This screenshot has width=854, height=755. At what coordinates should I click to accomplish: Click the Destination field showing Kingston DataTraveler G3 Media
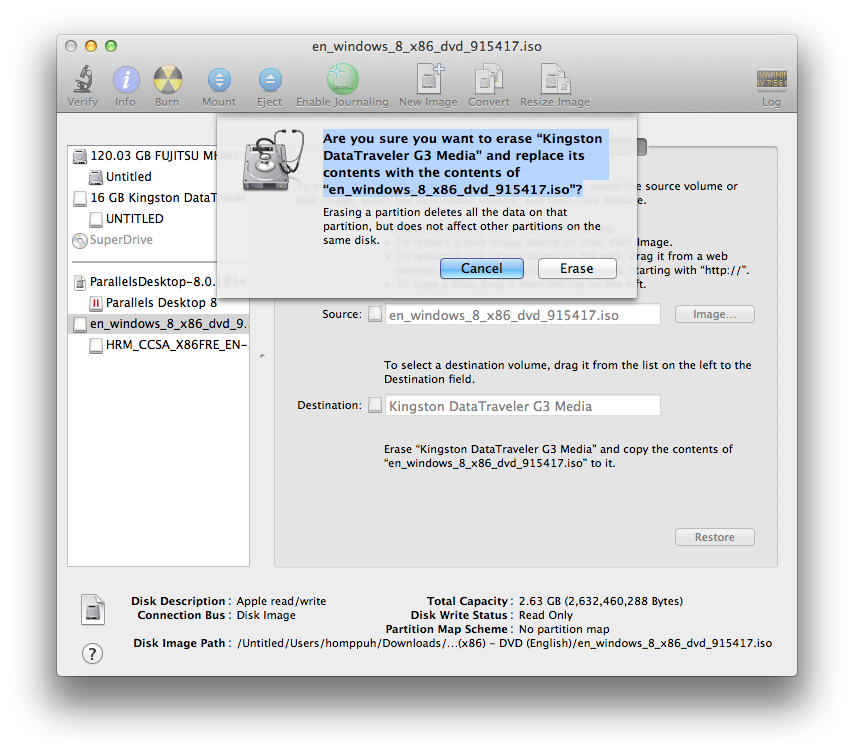523,406
